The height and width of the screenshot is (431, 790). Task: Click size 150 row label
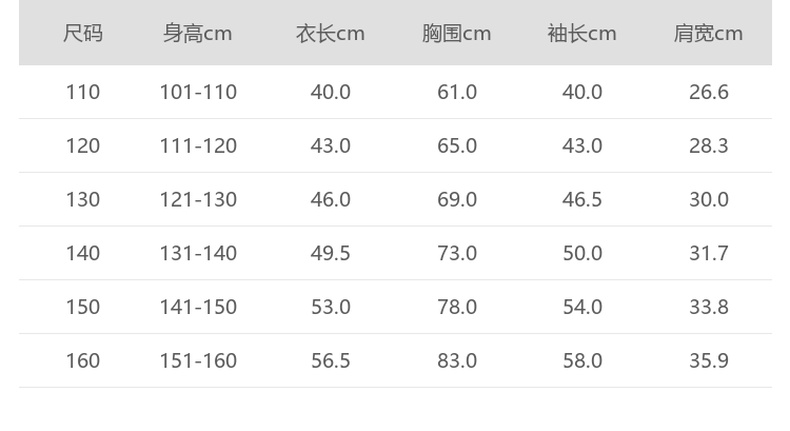pyautogui.click(x=83, y=307)
